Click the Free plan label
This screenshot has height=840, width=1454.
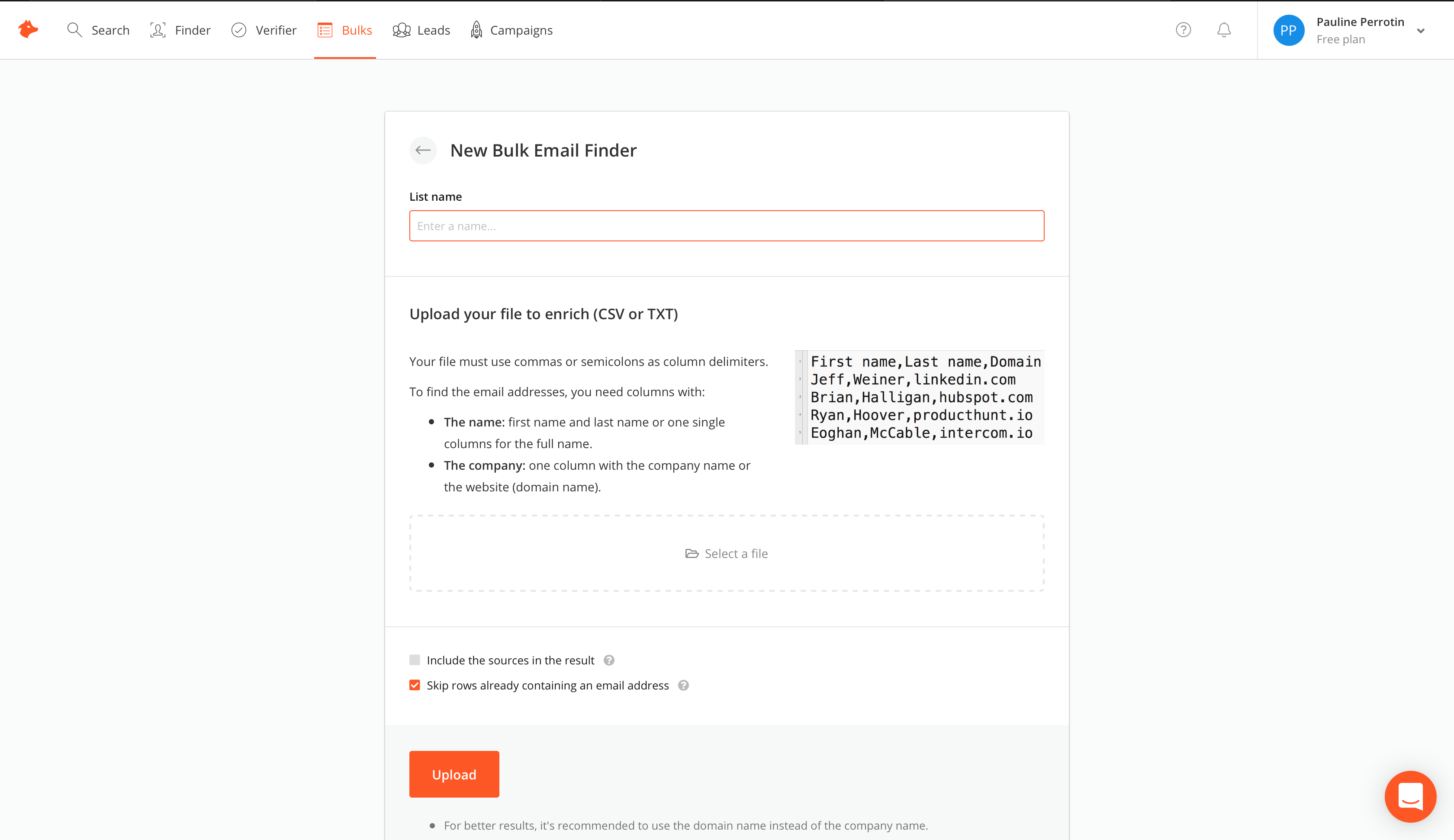(1340, 39)
